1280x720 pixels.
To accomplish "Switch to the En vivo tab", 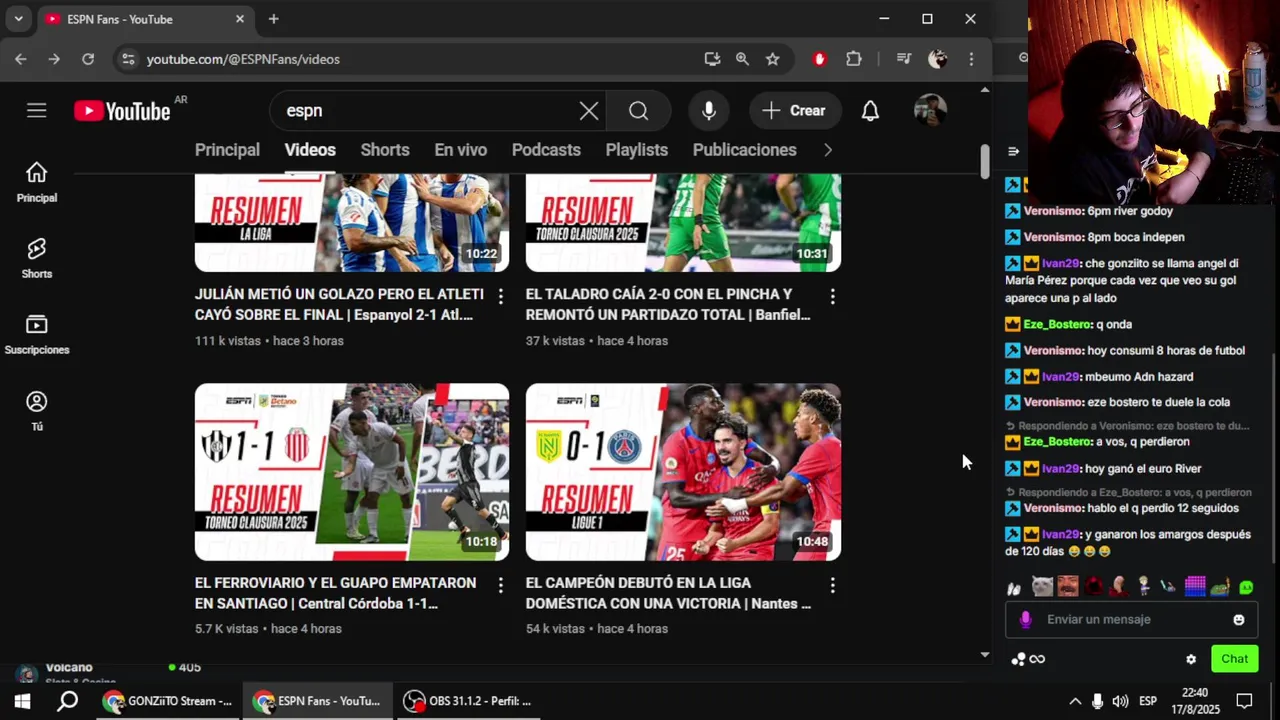I will tap(461, 150).
